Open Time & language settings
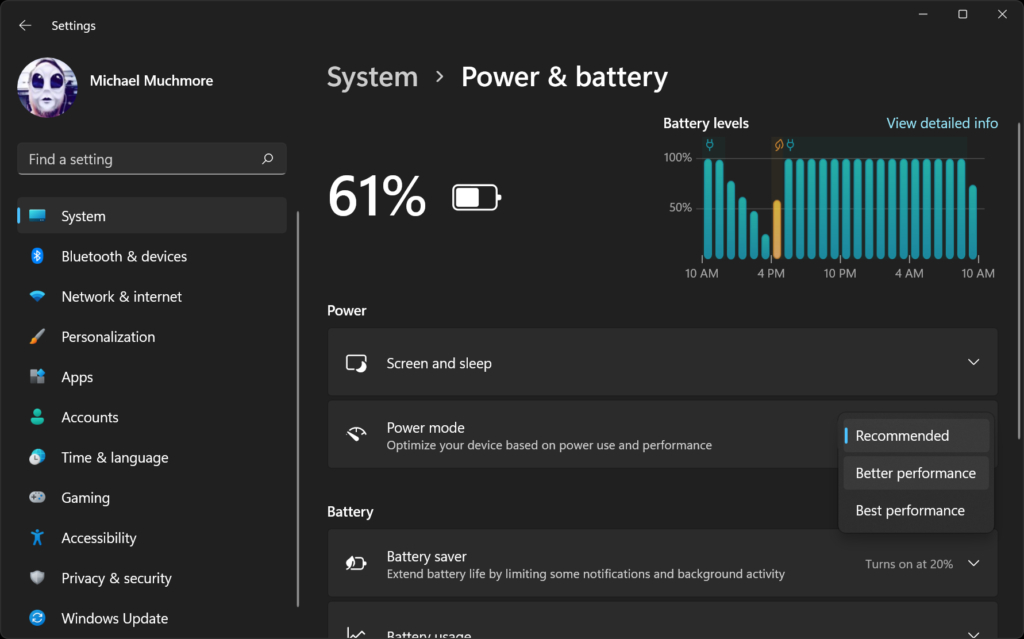The width and height of the screenshot is (1024, 639). point(114,457)
